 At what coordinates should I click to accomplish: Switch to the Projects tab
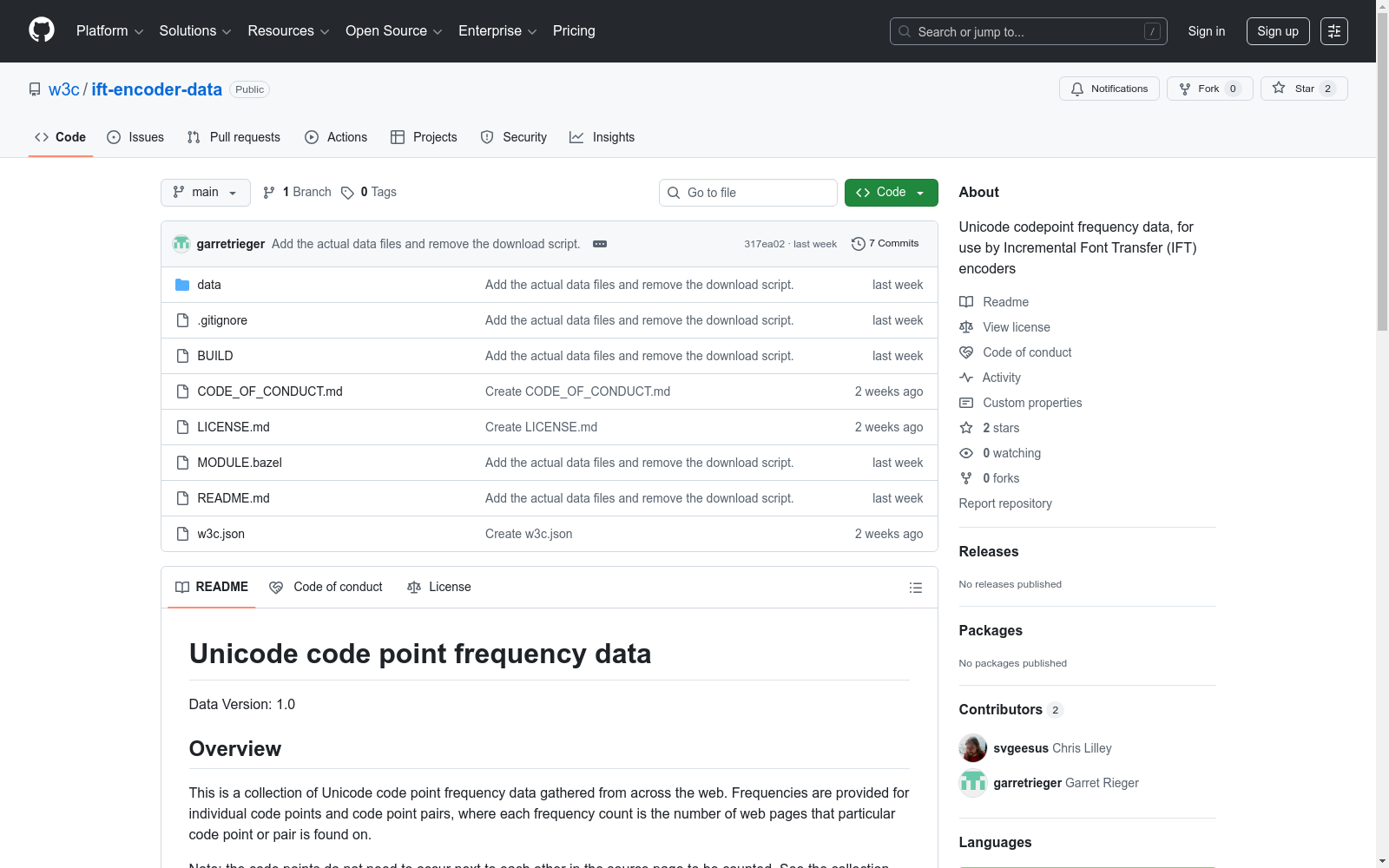tap(424, 137)
